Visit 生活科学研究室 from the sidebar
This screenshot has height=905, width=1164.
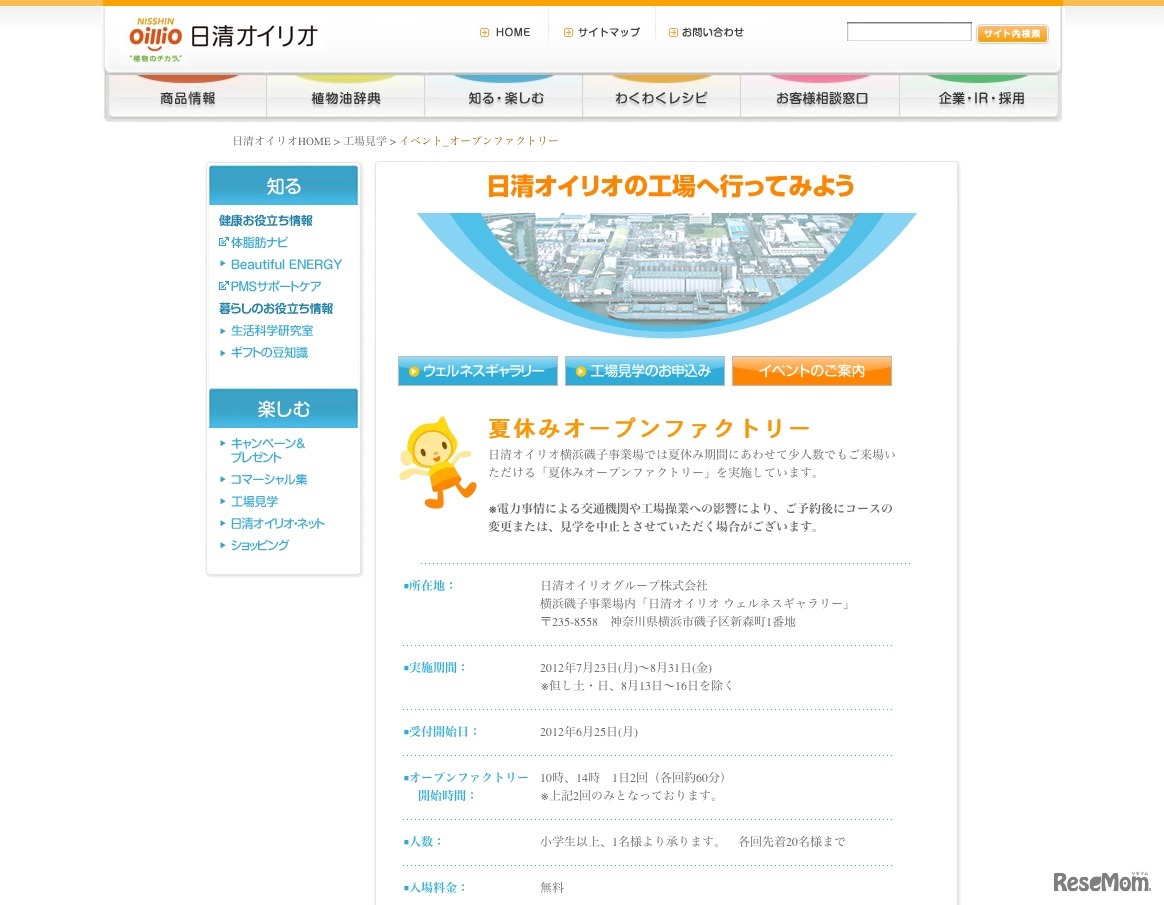click(x=270, y=330)
